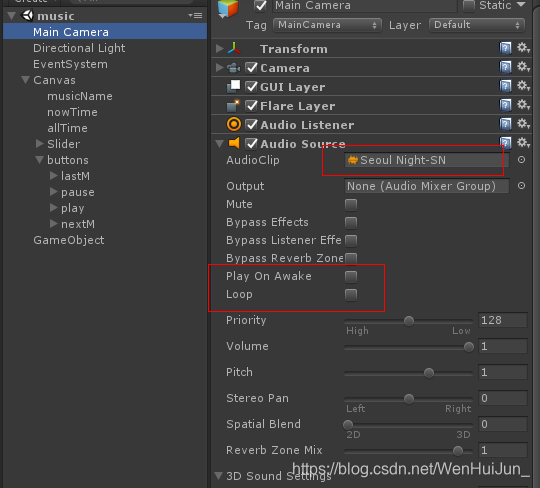Click the Main Camera name field
This screenshot has width=540, height=488.
tap(365, 6)
